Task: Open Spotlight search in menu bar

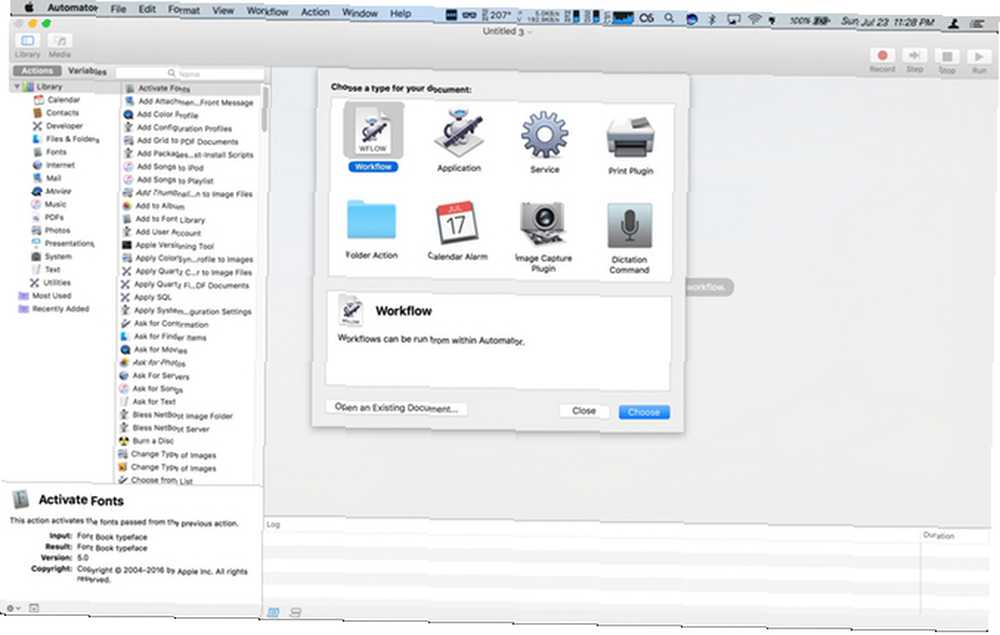Action: [668, 18]
